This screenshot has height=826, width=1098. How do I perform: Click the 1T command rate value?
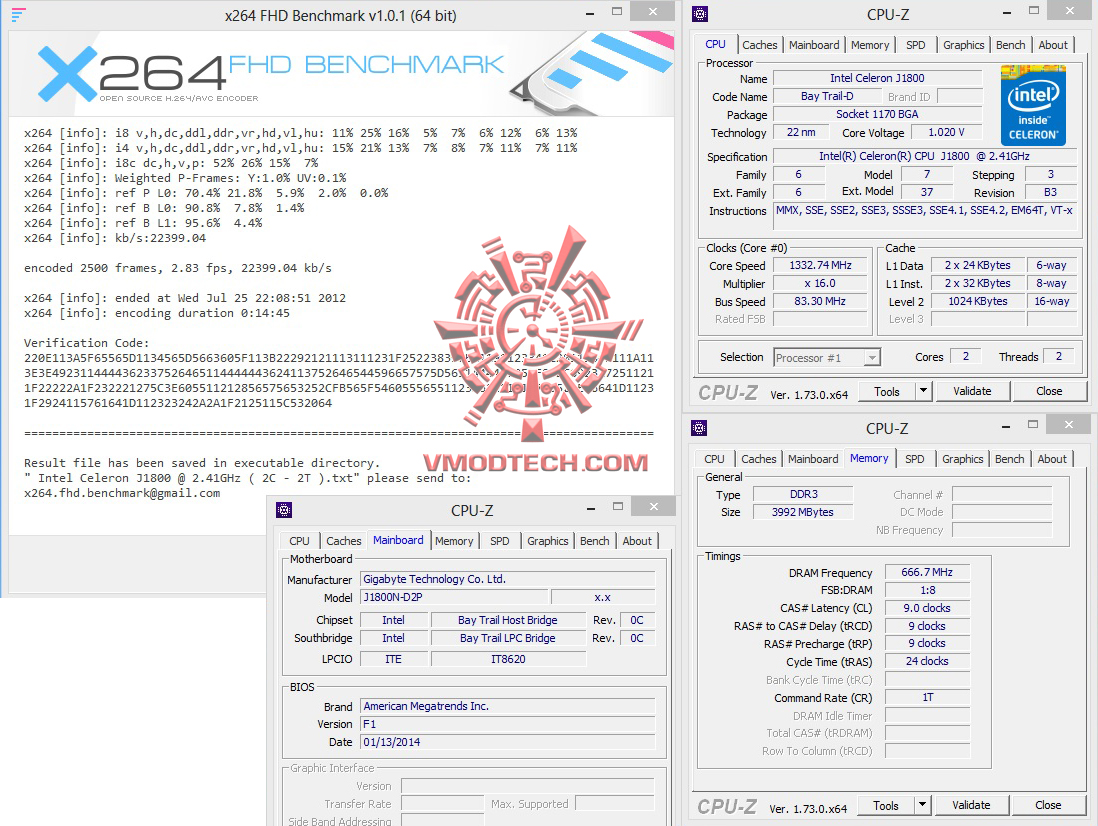927,697
